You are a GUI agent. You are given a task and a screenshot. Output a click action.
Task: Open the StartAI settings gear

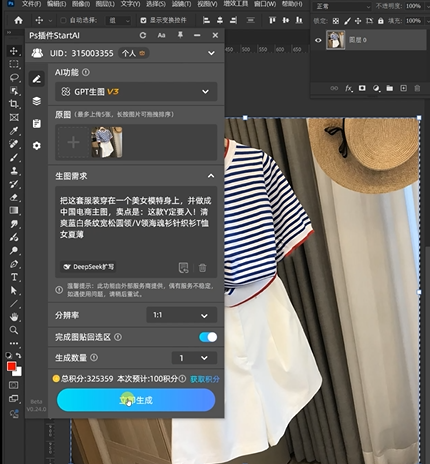(x=37, y=146)
